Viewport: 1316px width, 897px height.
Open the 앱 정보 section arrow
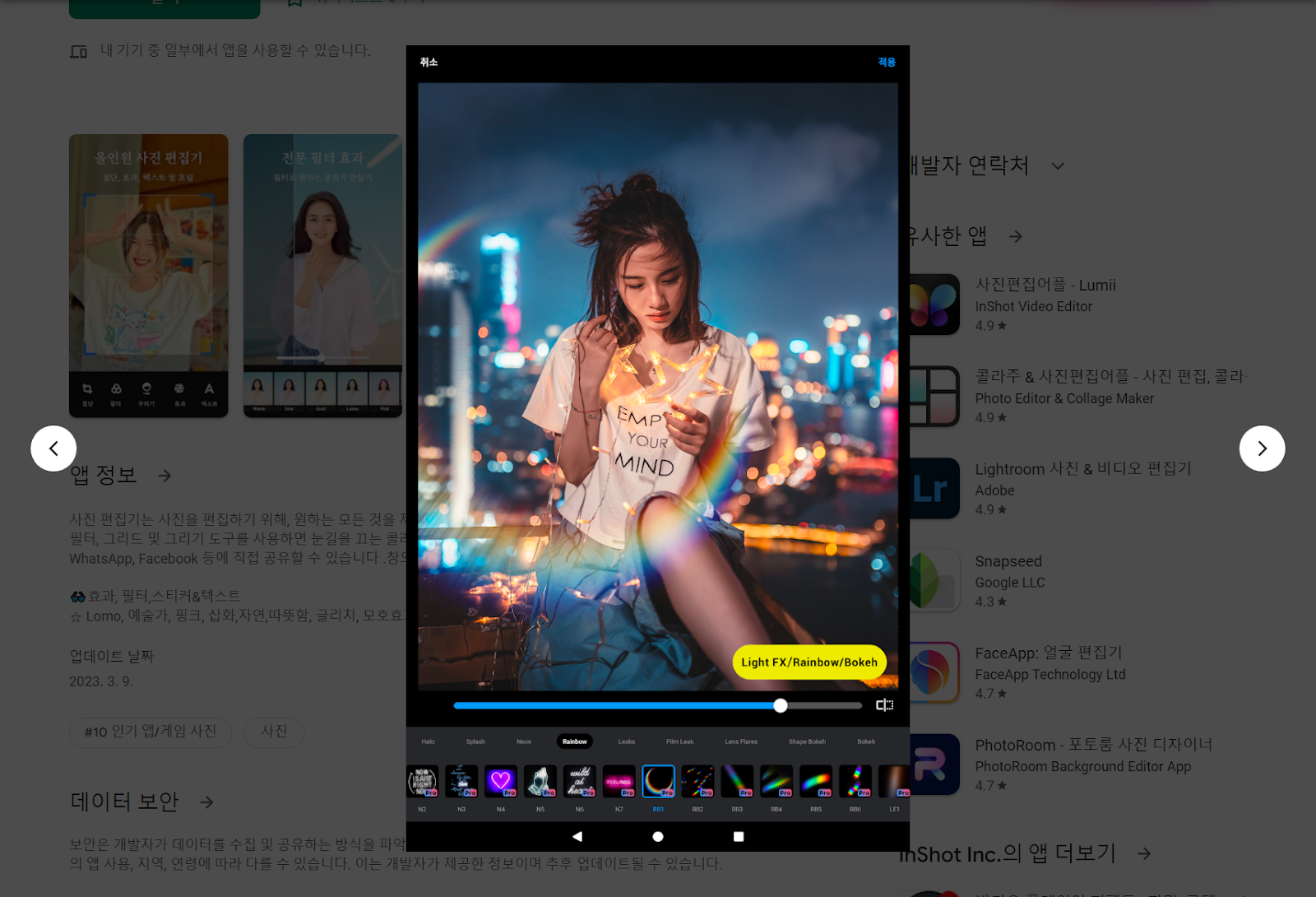click(x=164, y=476)
